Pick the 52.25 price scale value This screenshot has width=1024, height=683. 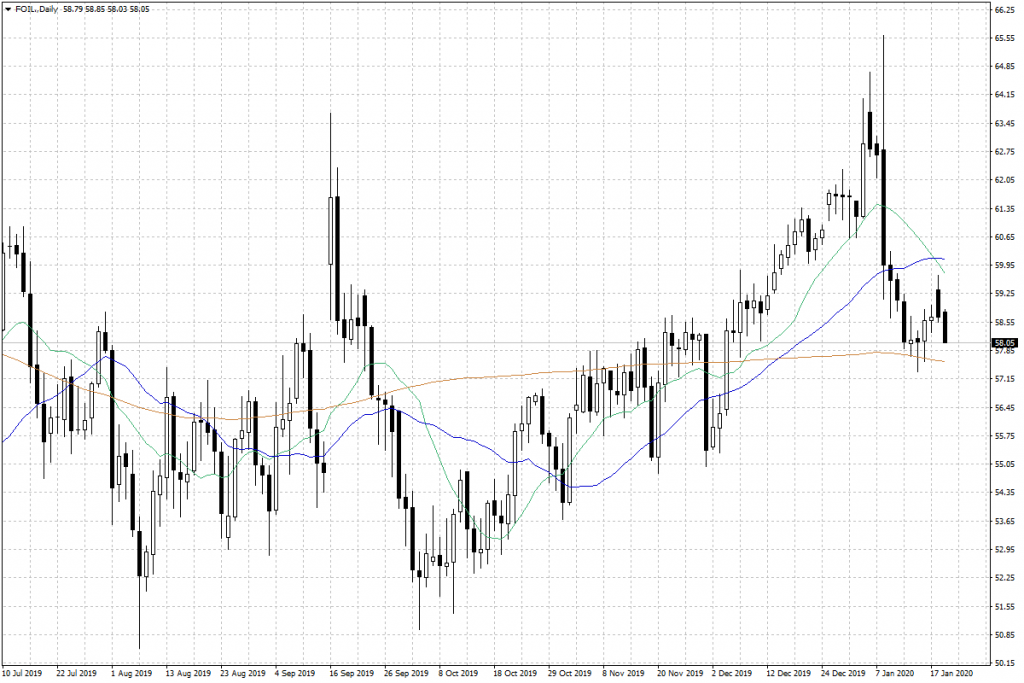tap(1005, 579)
